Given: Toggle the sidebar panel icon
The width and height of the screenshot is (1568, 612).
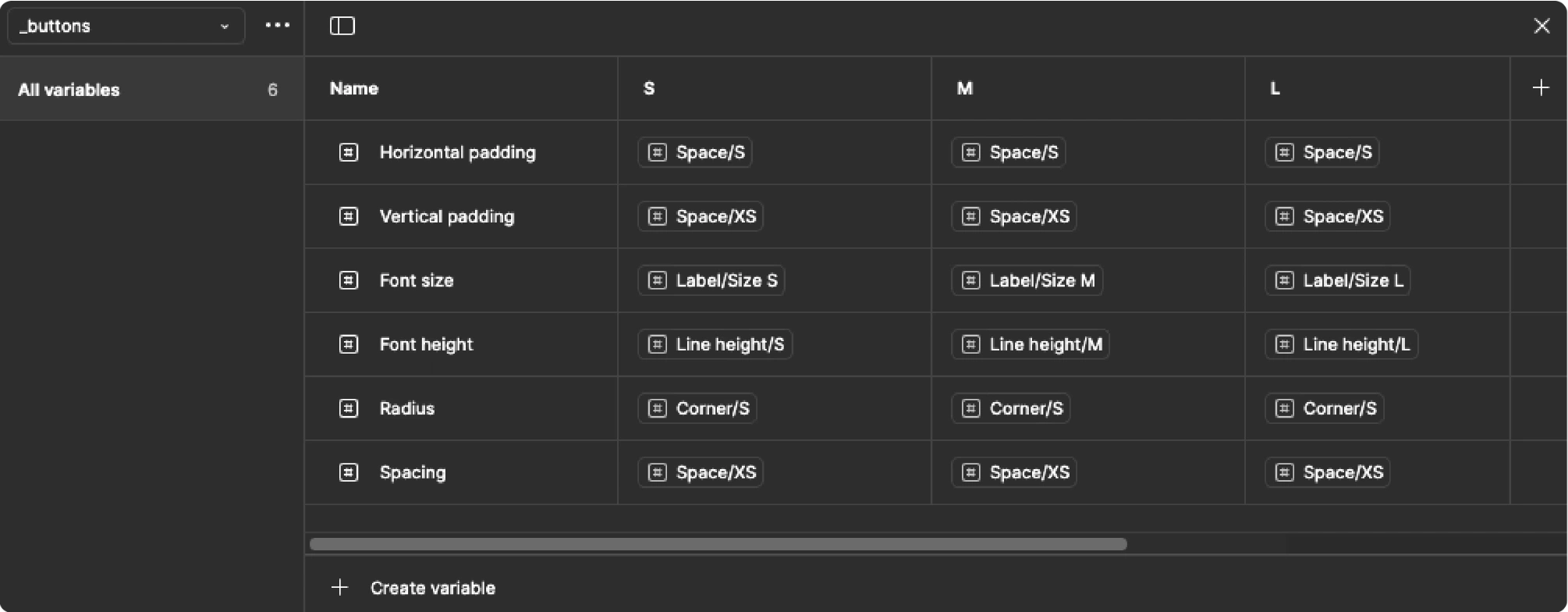Looking at the screenshot, I should click(x=342, y=26).
